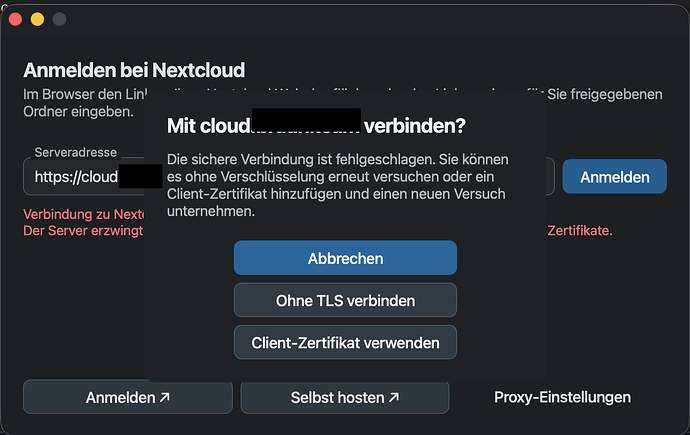The height and width of the screenshot is (435, 690).
Task: Choose Ohne TLS verbinden
Action: 345,300
